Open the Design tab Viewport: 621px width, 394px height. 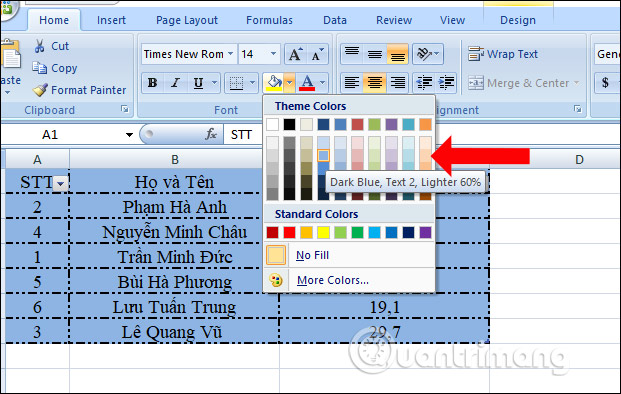(518, 20)
